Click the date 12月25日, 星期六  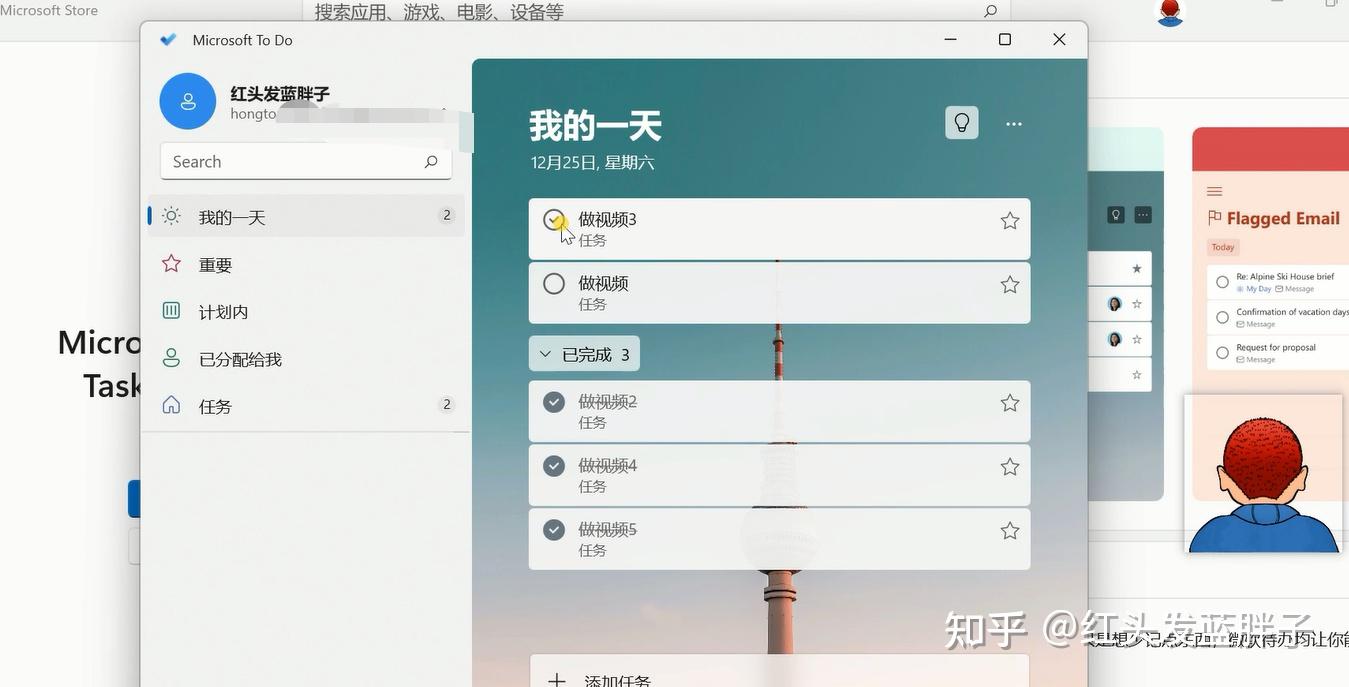coord(592,162)
